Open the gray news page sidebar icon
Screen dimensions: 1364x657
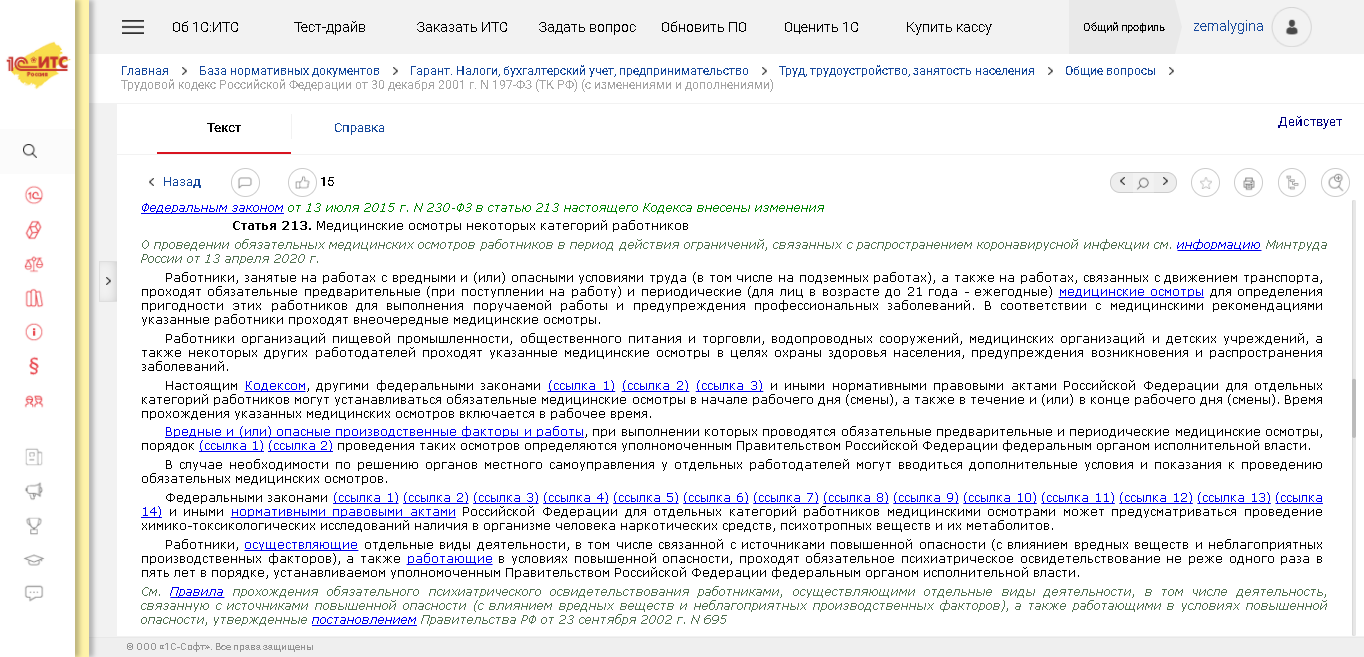[34, 457]
